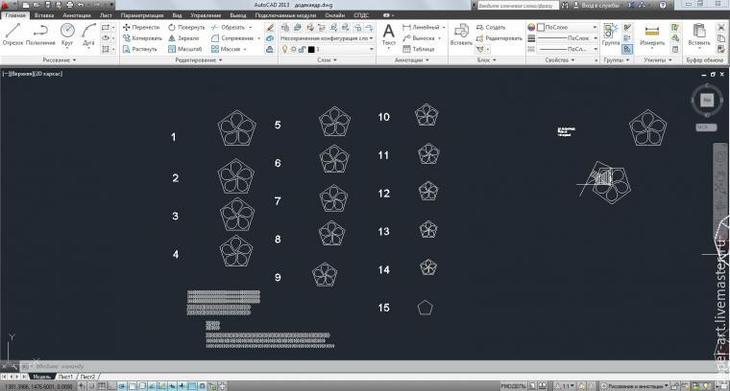730x391 pixels.
Task: Switch to the Вставка ribbon tab
Action: tap(44, 15)
